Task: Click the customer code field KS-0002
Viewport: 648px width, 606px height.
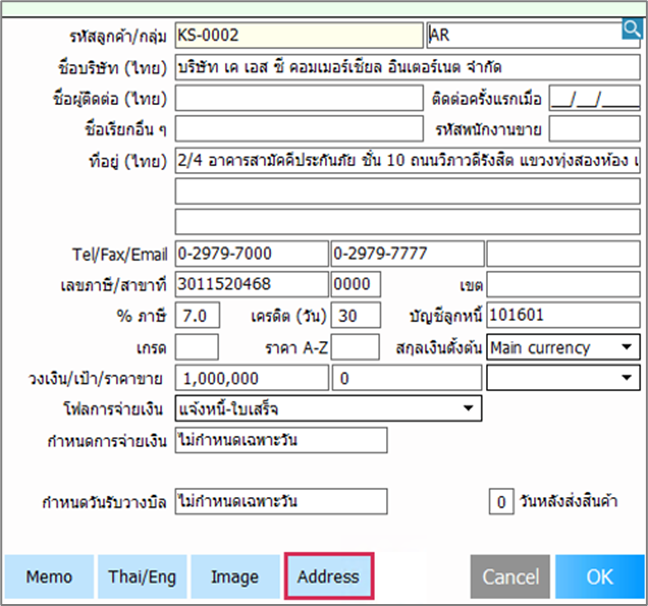Action: tap(299, 35)
